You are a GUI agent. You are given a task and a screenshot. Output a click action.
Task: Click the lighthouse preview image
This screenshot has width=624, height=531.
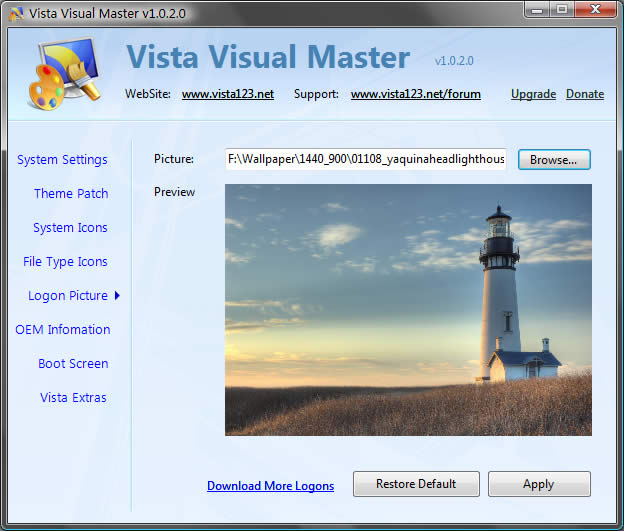point(408,309)
